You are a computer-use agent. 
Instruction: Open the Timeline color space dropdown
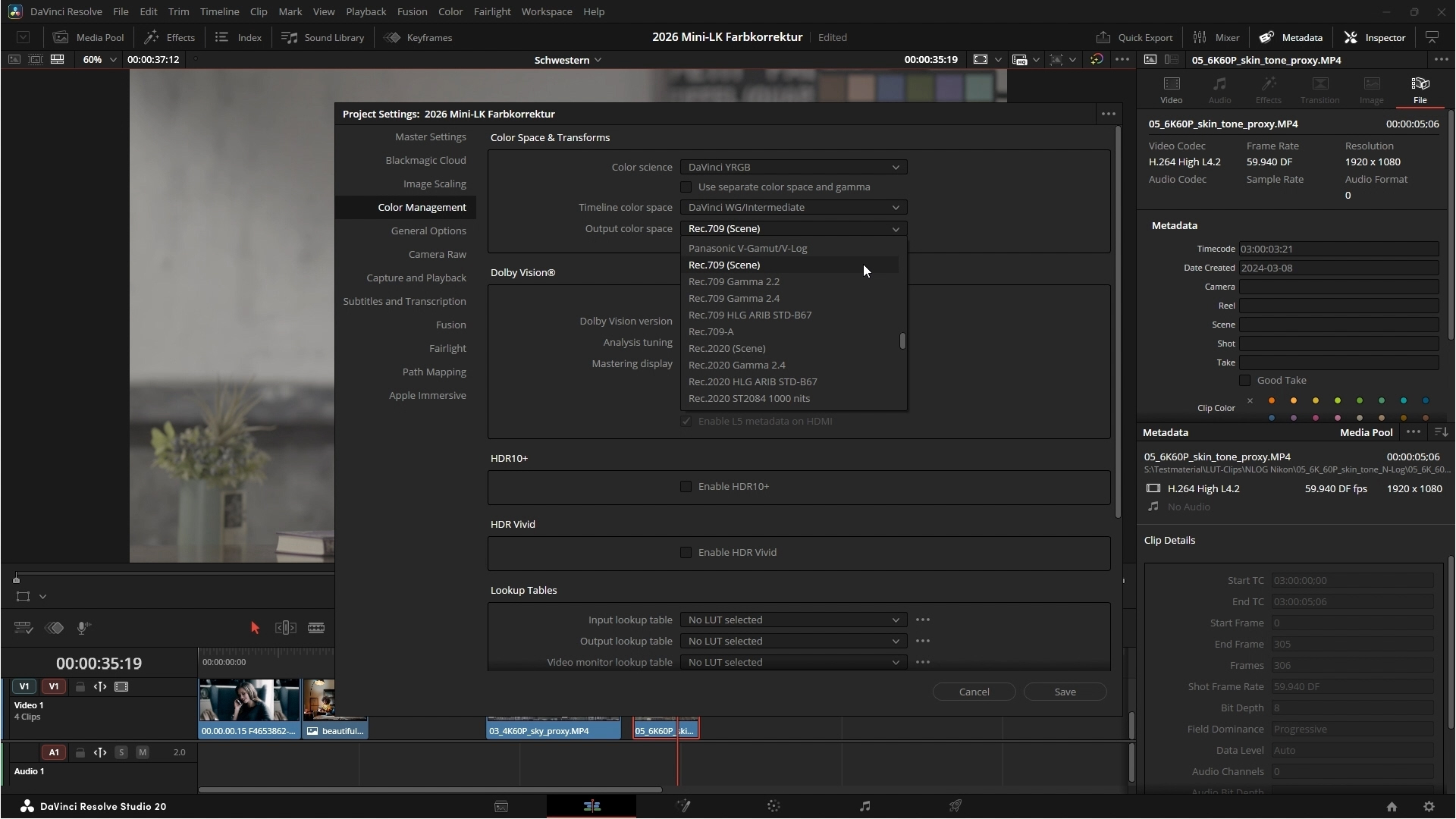click(x=793, y=207)
